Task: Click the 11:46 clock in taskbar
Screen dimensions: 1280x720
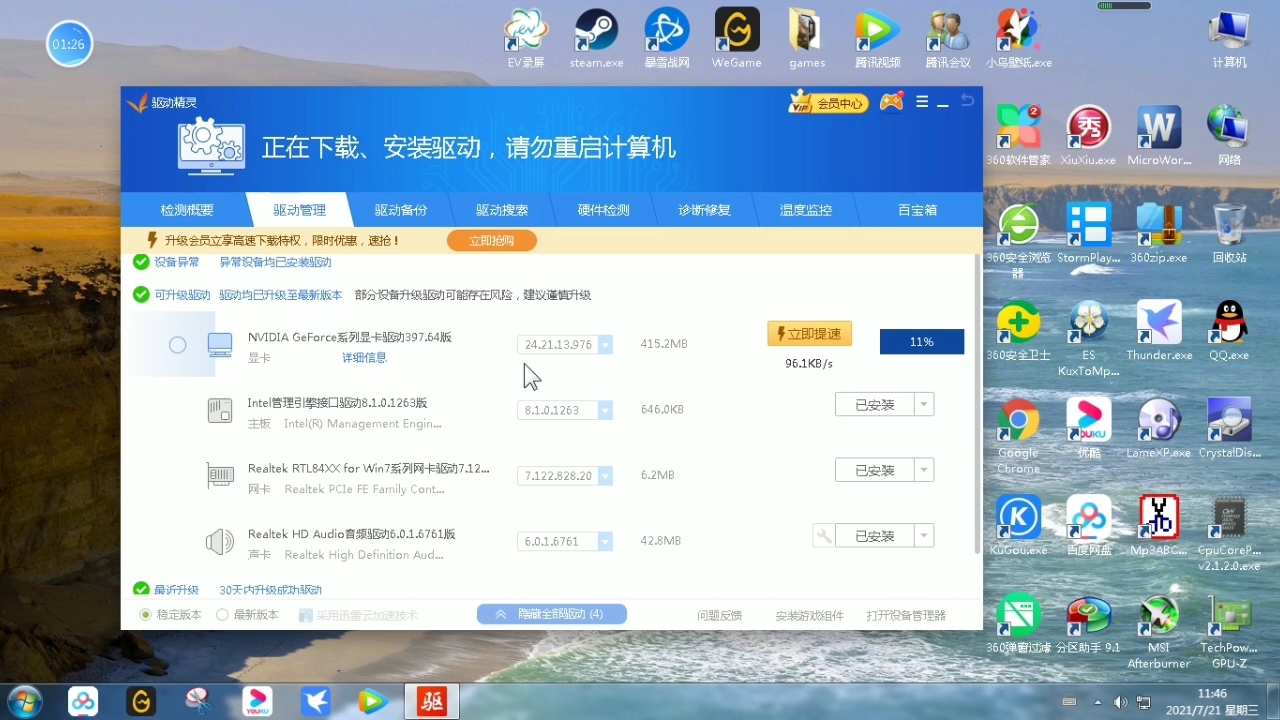Action: coord(1212,693)
